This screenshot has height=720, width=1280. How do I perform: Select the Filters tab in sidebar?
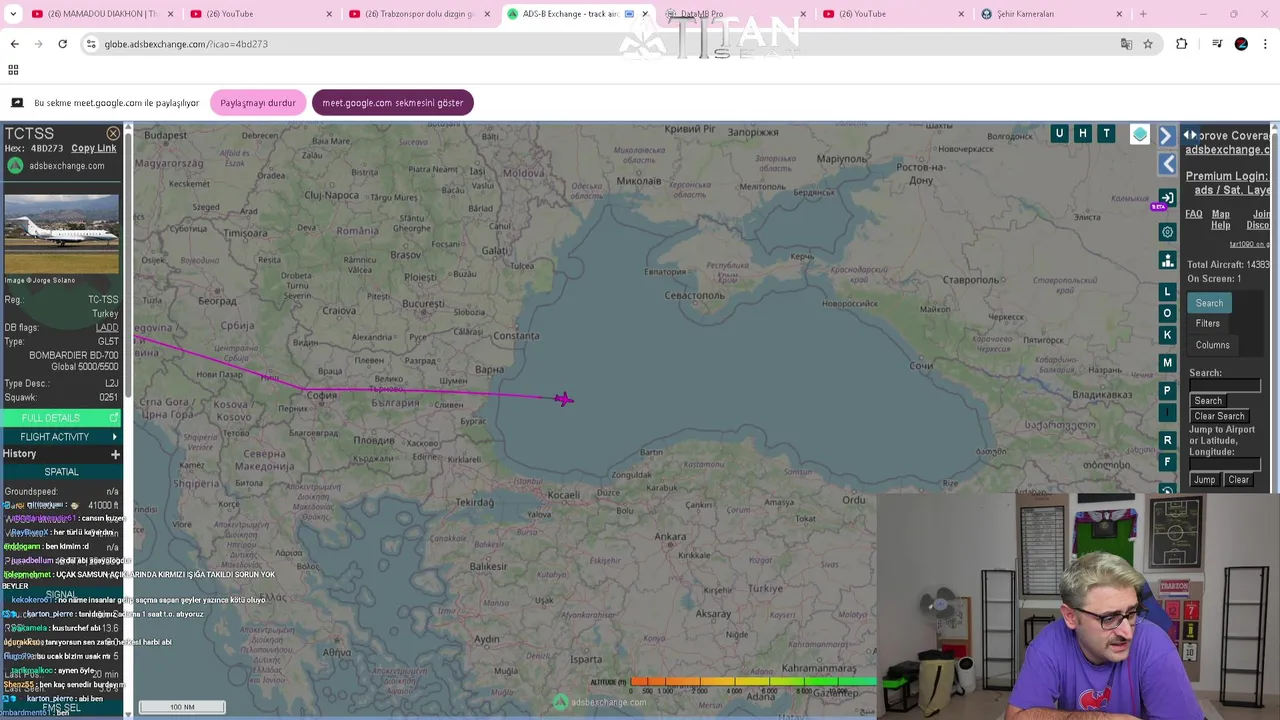(x=1208, y=323)
